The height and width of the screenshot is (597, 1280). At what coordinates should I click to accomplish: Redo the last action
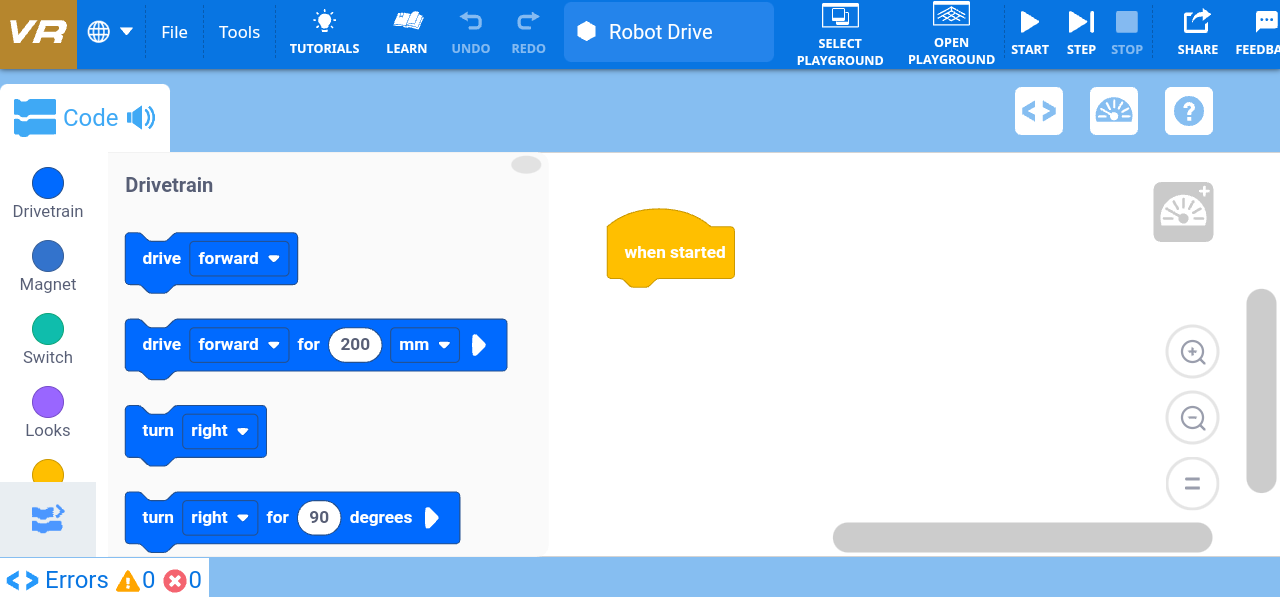pyautogui.click(x=527, y=32)
